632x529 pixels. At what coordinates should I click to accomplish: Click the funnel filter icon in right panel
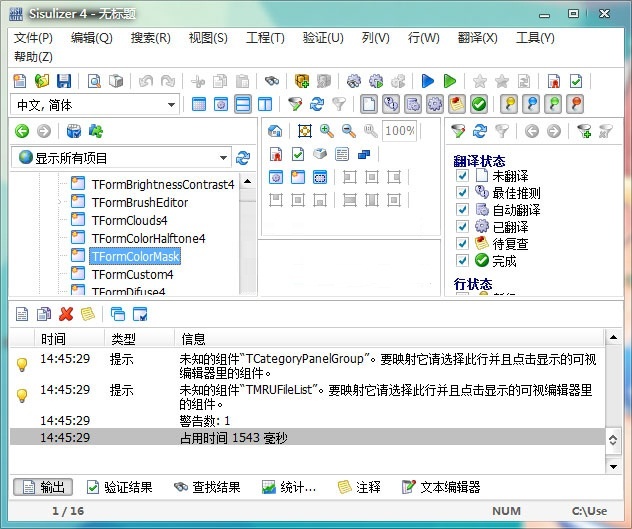tap(458, 131)
